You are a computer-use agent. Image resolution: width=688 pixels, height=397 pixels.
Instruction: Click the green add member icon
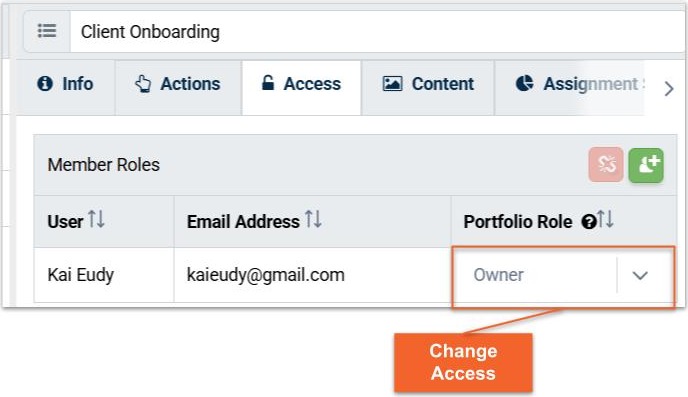tap(646, 165)
